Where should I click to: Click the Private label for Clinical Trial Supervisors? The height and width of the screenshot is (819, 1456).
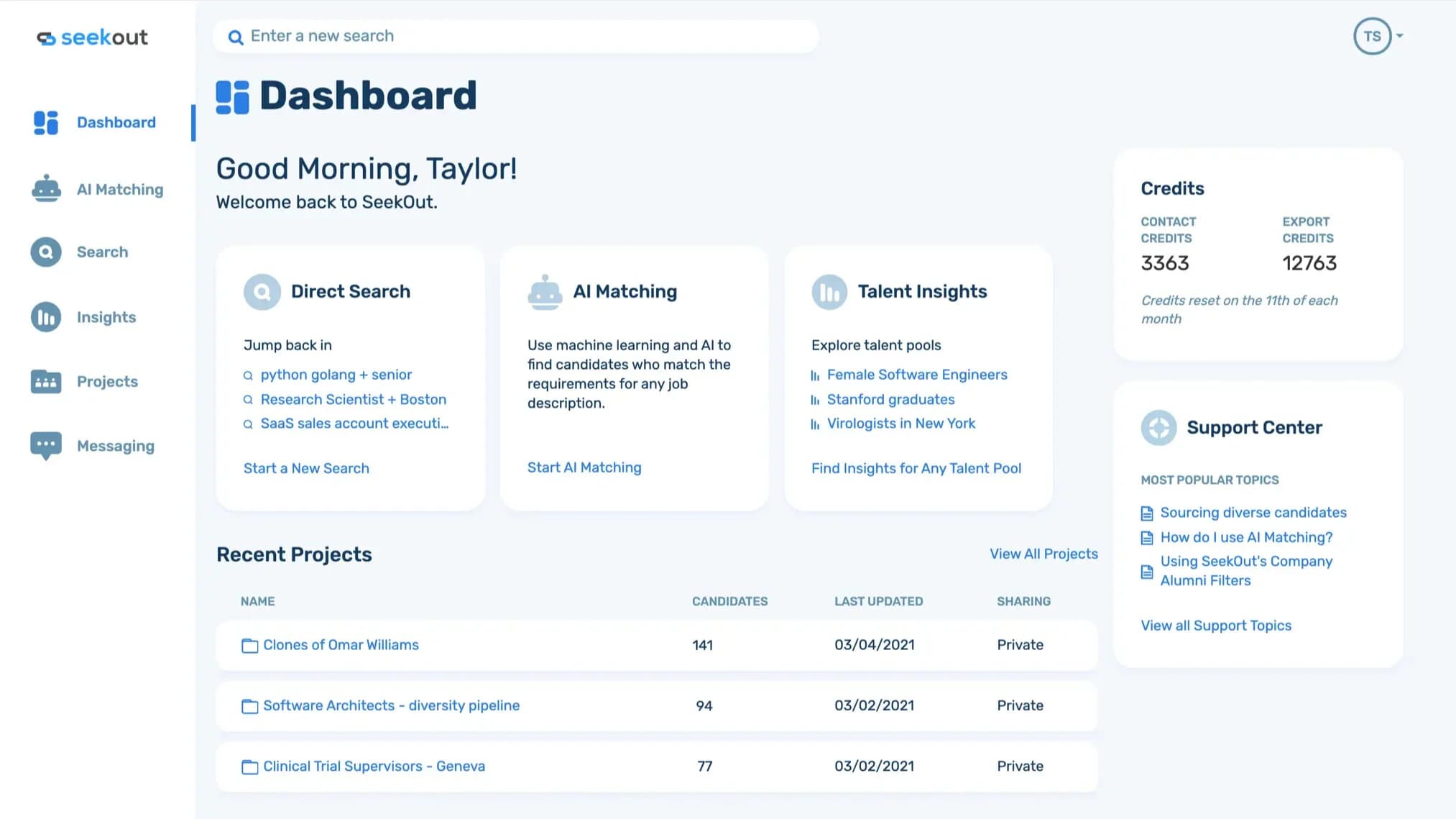tap(1020, 767)
